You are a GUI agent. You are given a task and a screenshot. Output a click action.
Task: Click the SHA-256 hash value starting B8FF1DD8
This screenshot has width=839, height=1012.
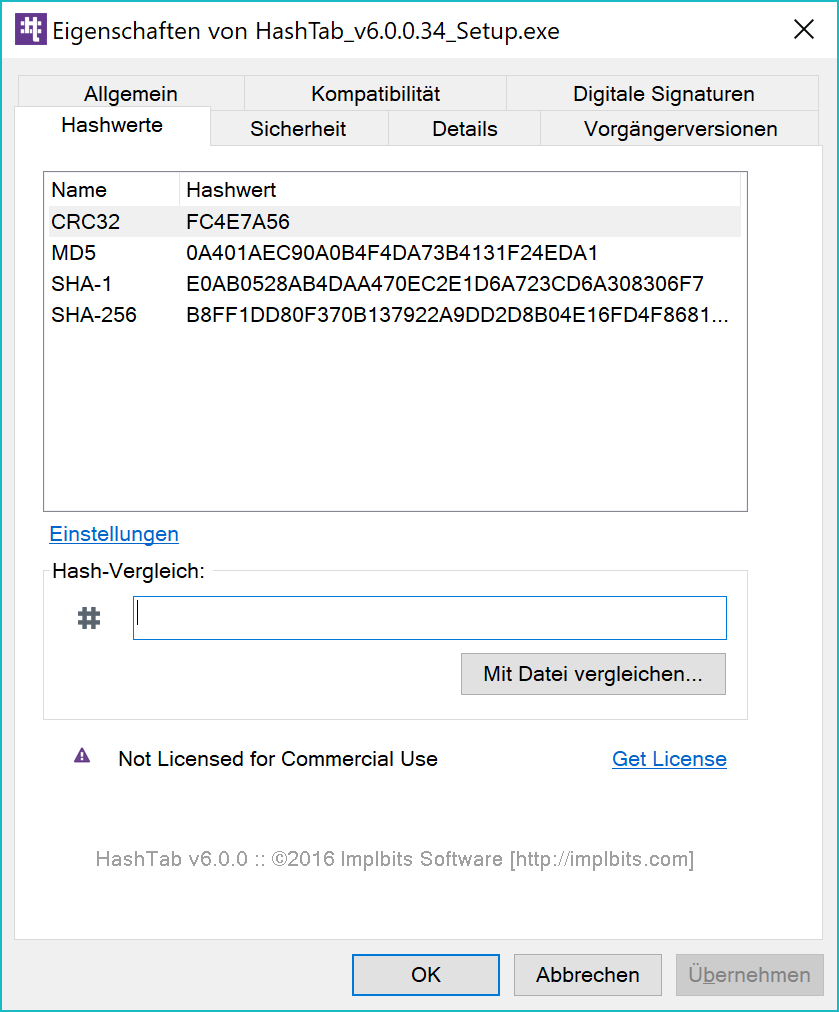(x=457, y=315)
